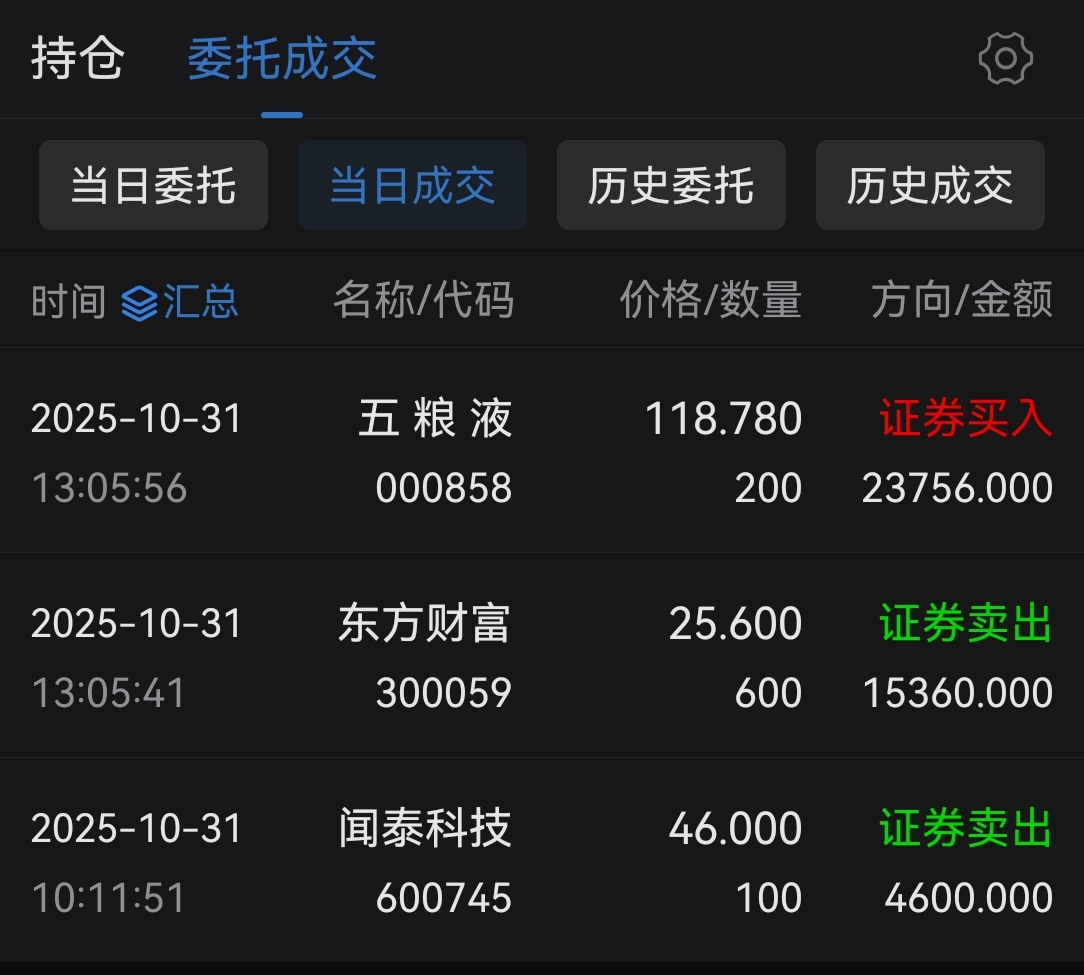Click the time 10:11:51

click(x=109, y=898)
